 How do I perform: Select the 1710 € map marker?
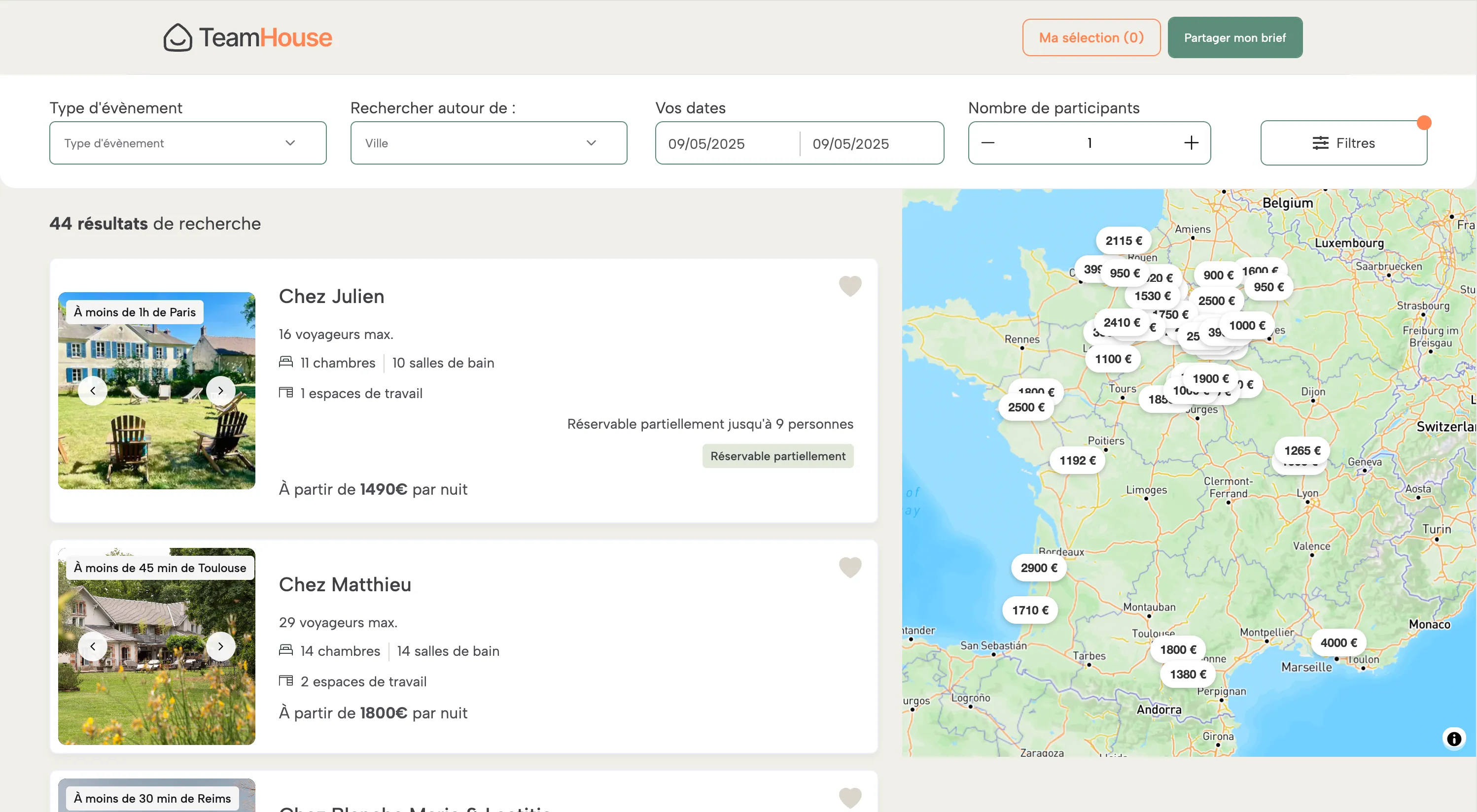click(1030, 610)
